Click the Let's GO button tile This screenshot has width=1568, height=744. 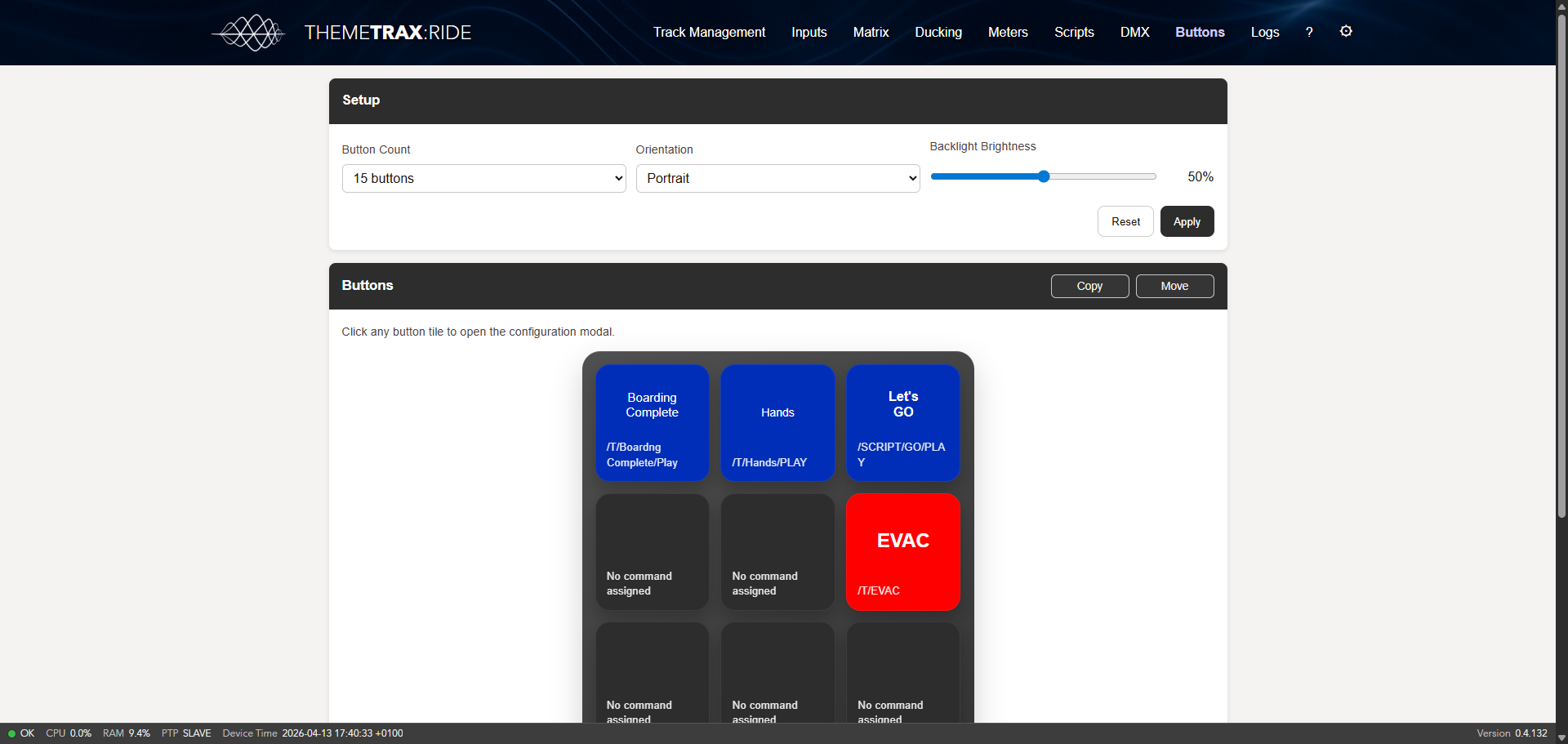tap(902, 423)
